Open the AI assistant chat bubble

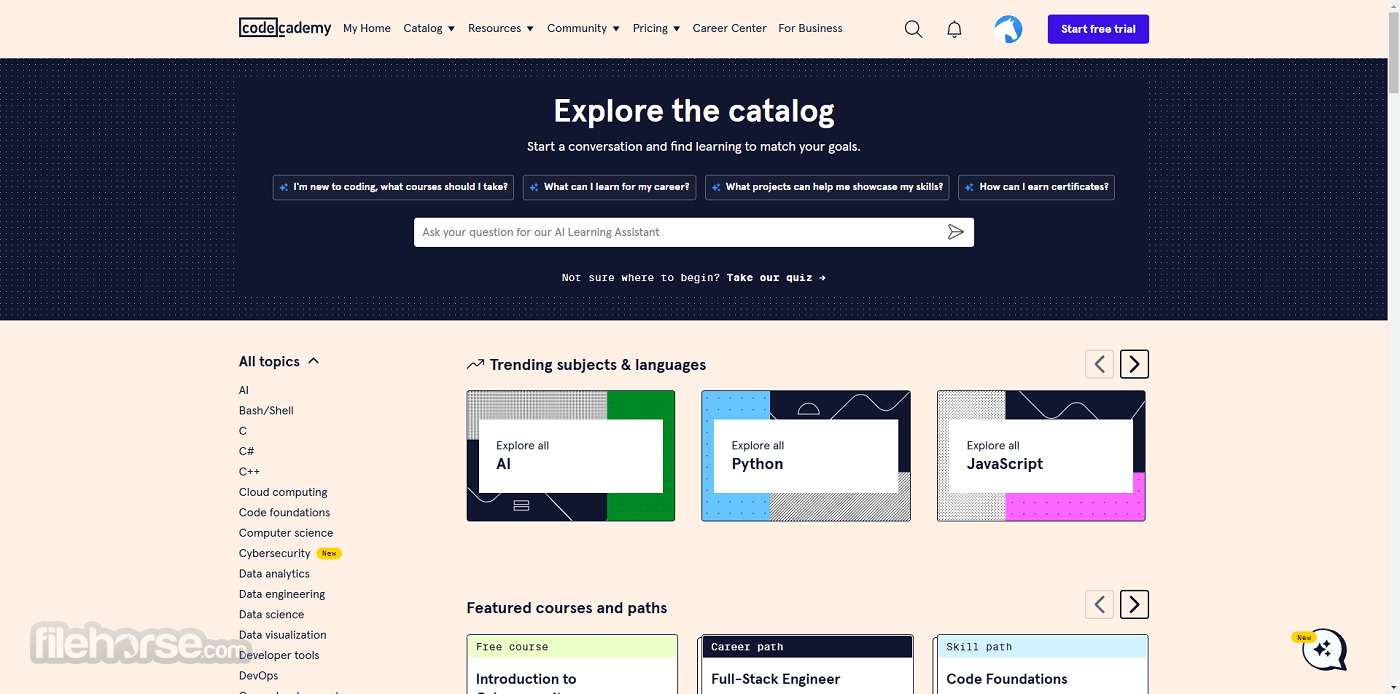tap(1324, 650)
